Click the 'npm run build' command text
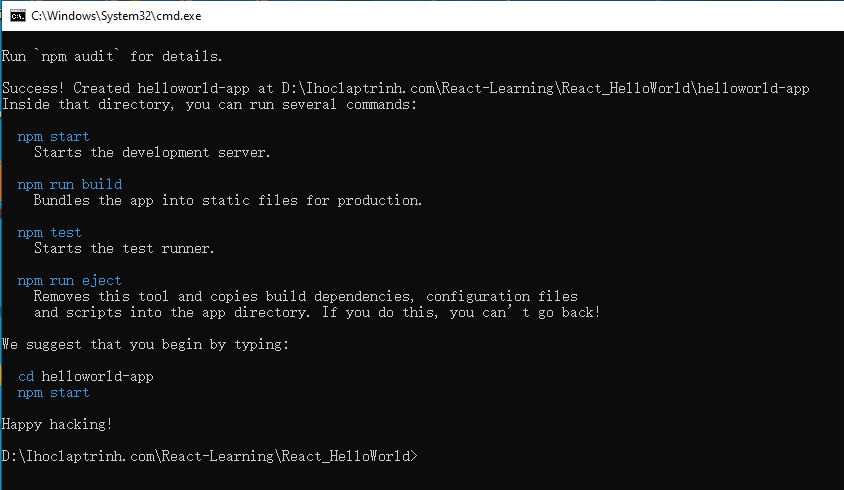The height and width of the screenshot is (490, 844). [x=70, y=185]
